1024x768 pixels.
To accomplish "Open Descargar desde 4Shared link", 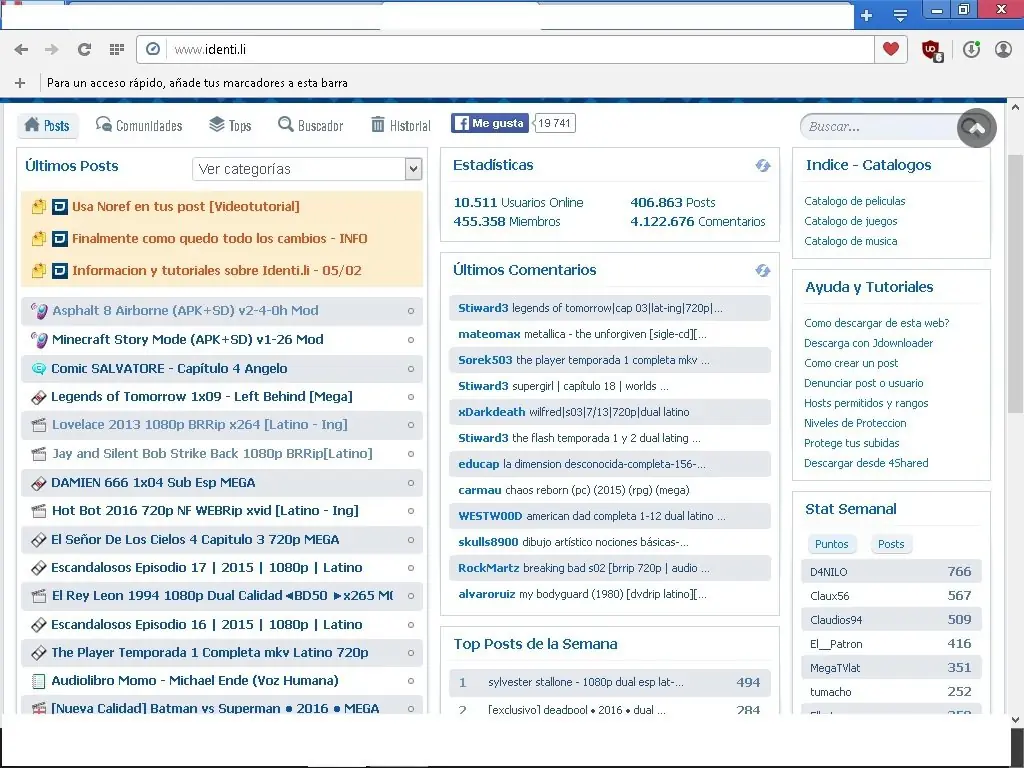I will coord(866,464).
